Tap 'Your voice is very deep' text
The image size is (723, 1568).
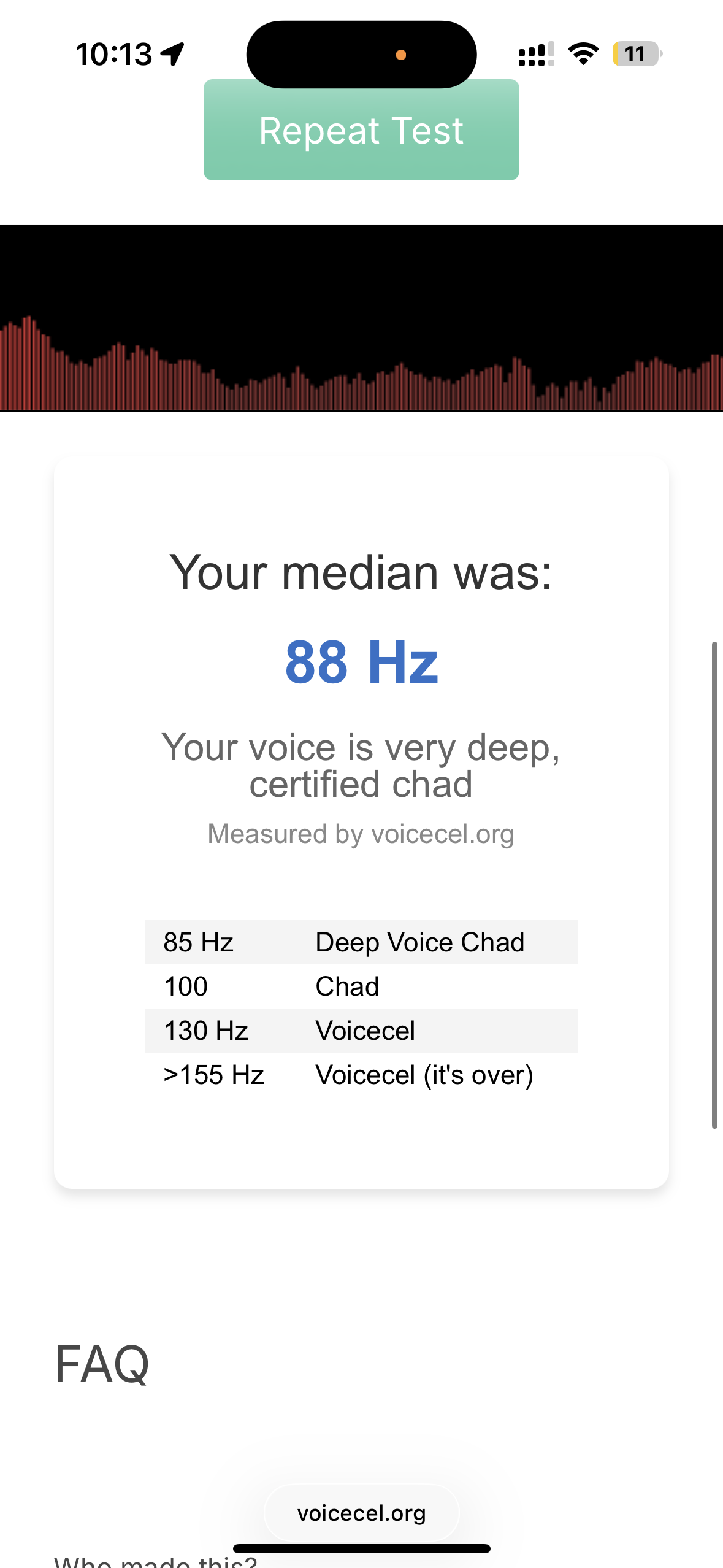(x=361, y=766)
